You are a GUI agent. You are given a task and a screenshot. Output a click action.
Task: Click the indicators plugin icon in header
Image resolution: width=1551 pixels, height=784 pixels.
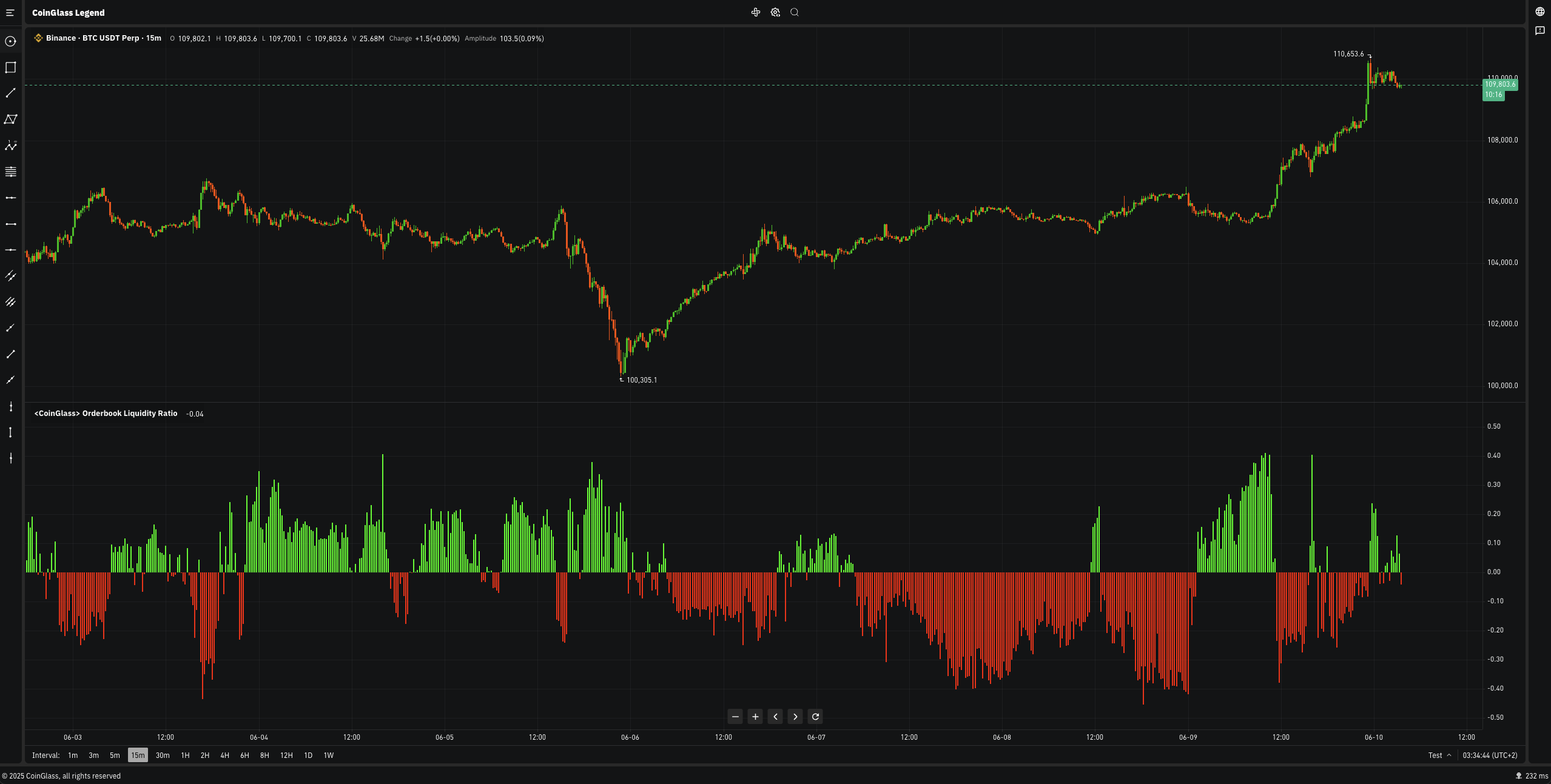coord(756,12)
